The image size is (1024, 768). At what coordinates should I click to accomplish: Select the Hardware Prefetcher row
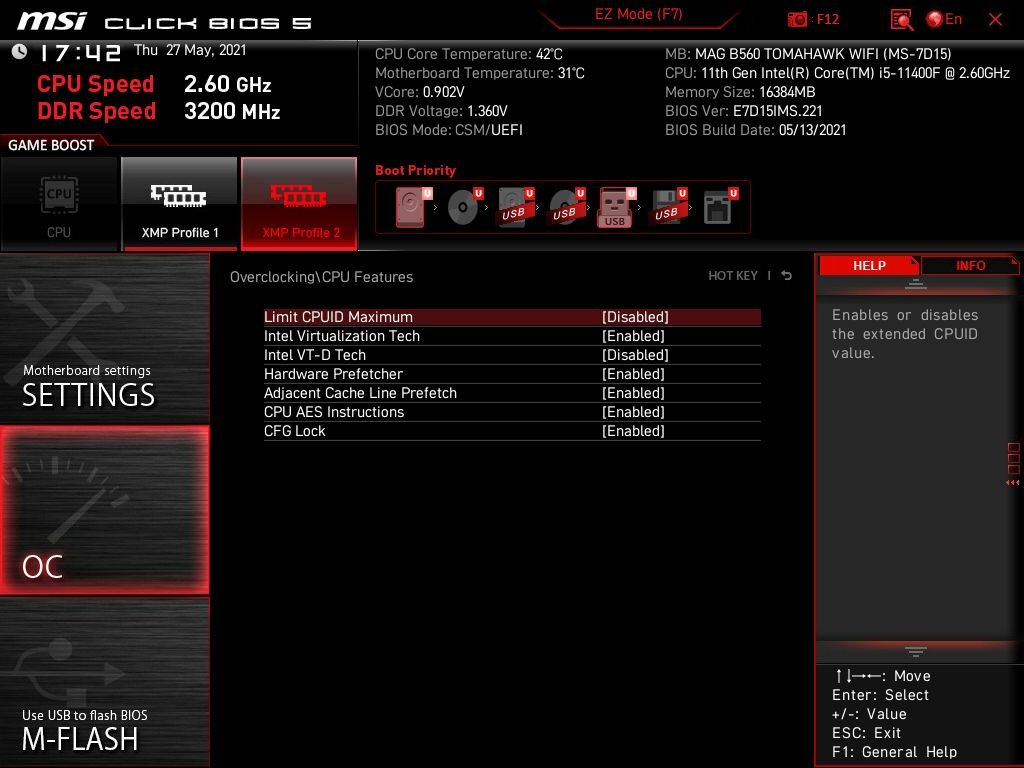(512, 374)
